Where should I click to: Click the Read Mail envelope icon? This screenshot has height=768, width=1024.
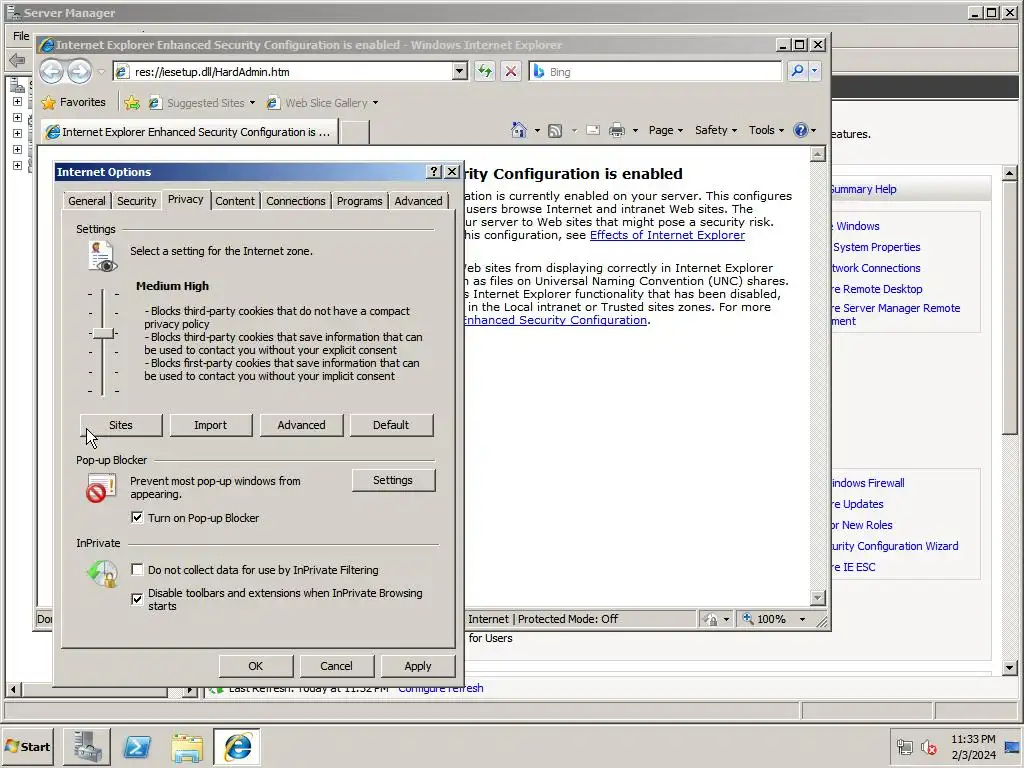[x=592, y=130]
